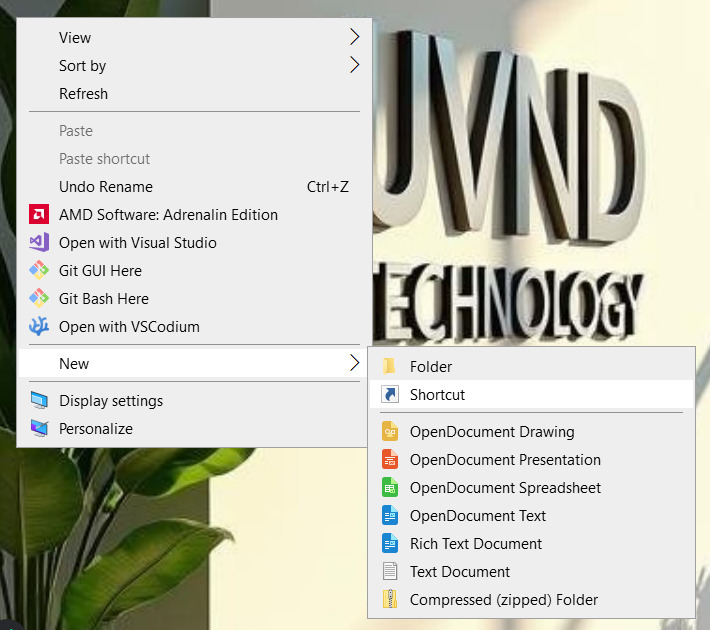
Task: Select Undo Rename in context menu
Action: click(194, 187)
